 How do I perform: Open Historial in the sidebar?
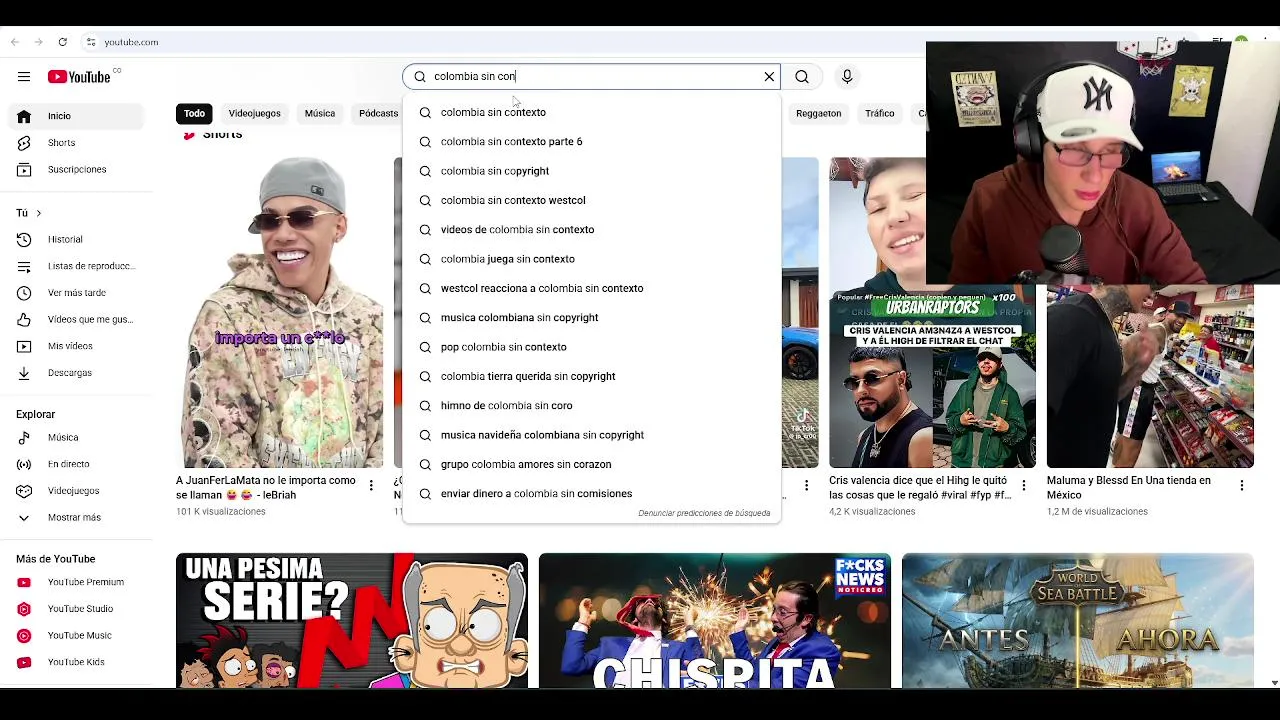click(76, 240)
